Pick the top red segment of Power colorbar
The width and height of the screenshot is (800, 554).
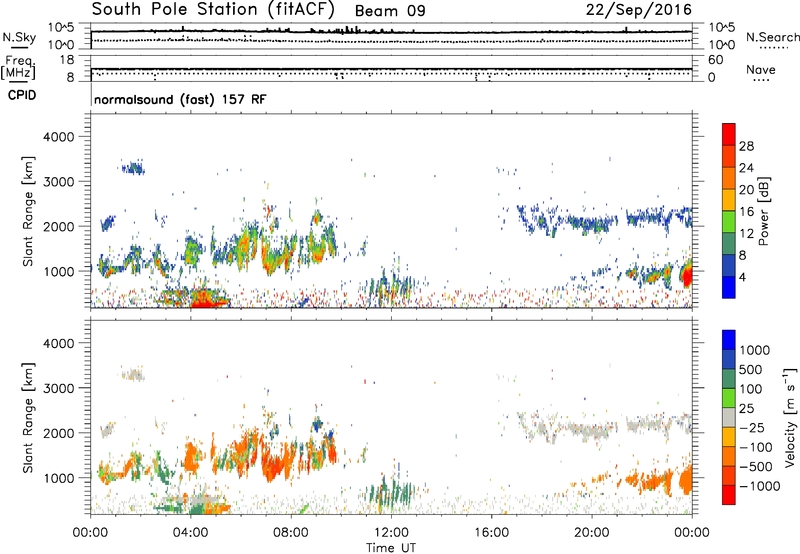[x=729, y=135]
